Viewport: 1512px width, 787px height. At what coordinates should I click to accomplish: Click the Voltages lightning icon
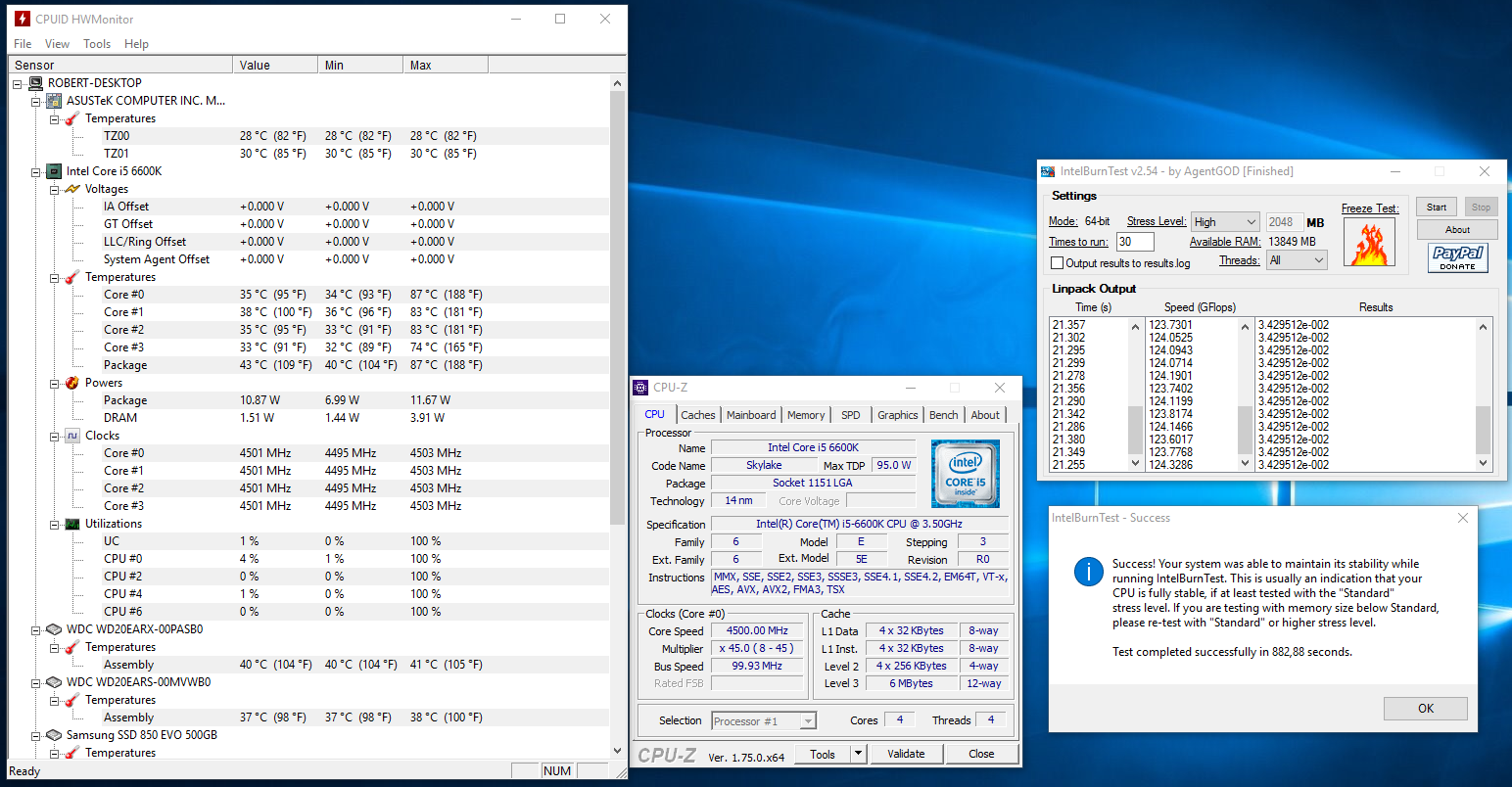pos(71,189)
